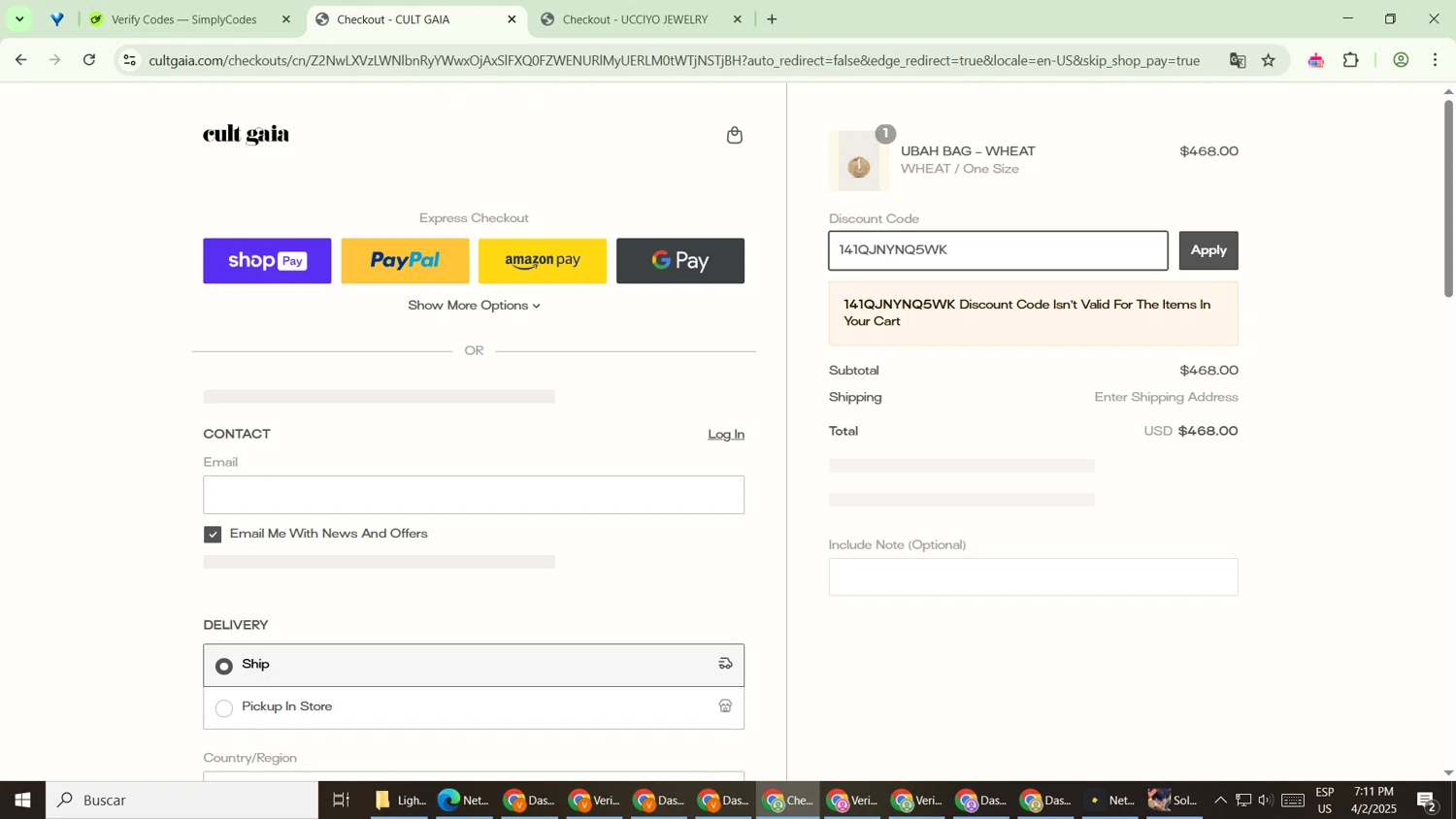Bookmark this page with the star icon
Screen dimensions: 1456x819
[1269, 60]
